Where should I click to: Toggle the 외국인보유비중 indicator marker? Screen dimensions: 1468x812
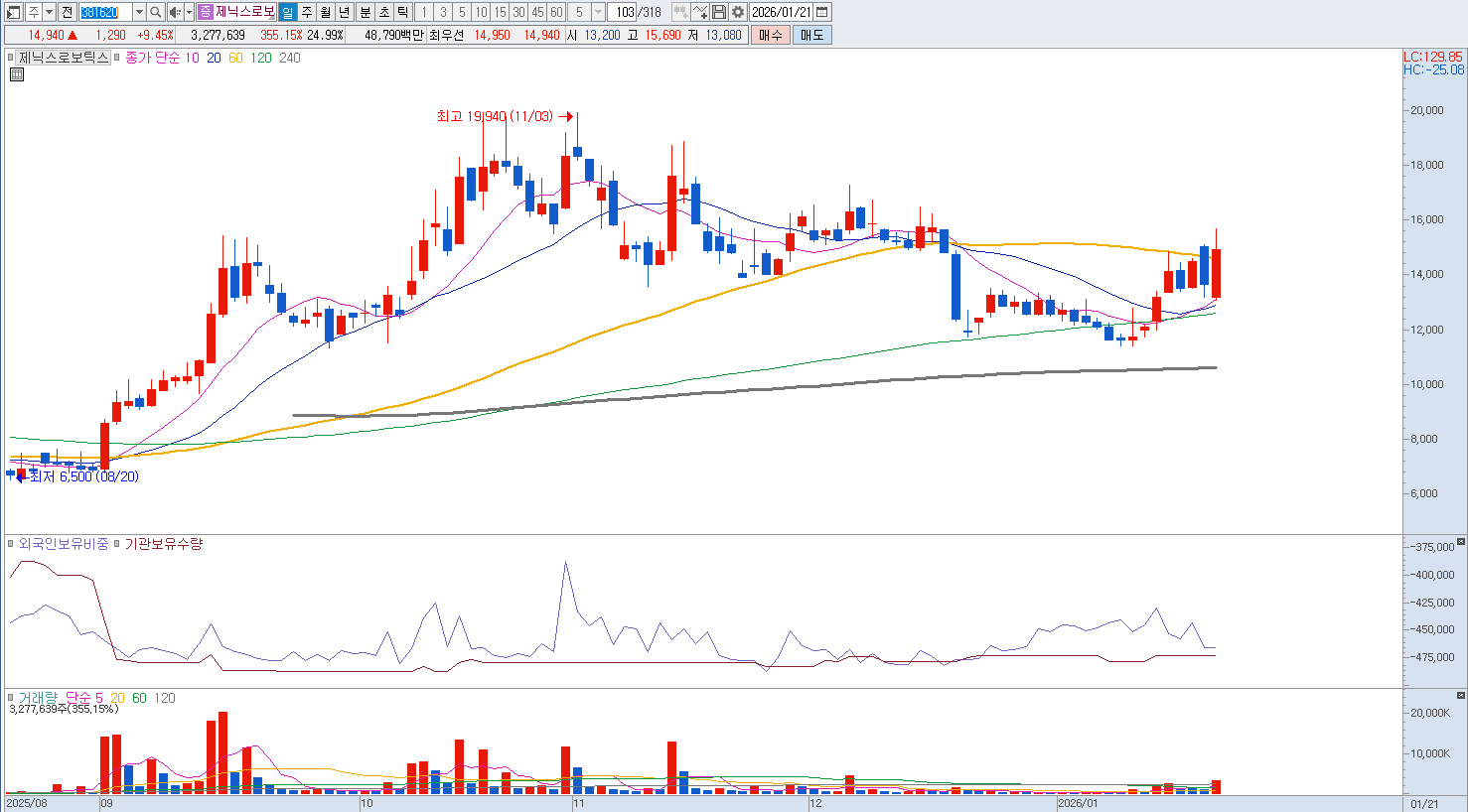[12, 544]
